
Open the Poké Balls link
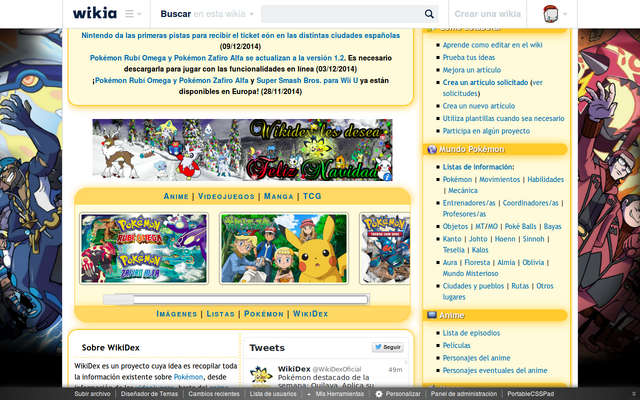click(521, 227)
